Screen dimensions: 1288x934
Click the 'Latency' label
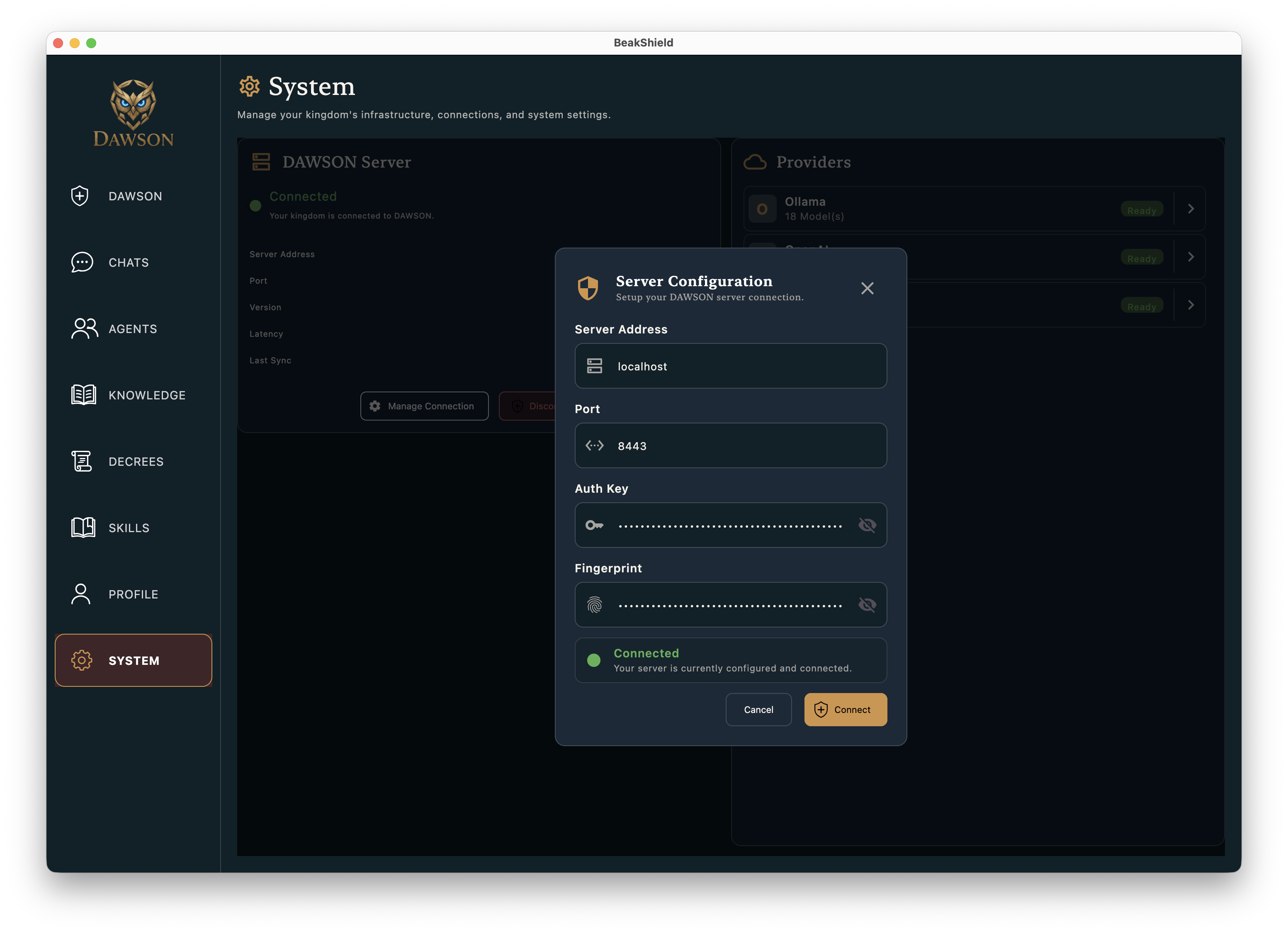tap(266, 333)
